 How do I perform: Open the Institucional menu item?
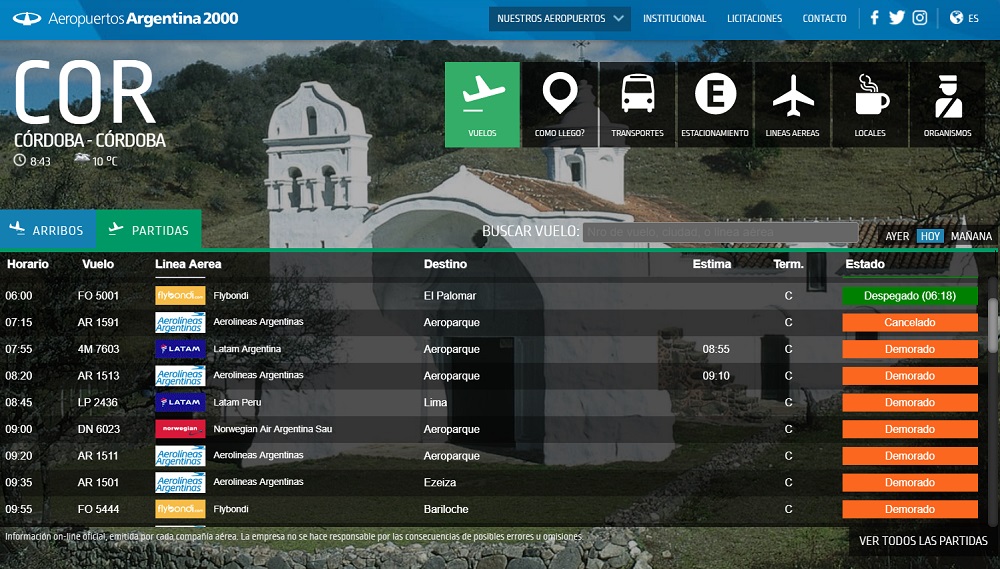point(674,18)
